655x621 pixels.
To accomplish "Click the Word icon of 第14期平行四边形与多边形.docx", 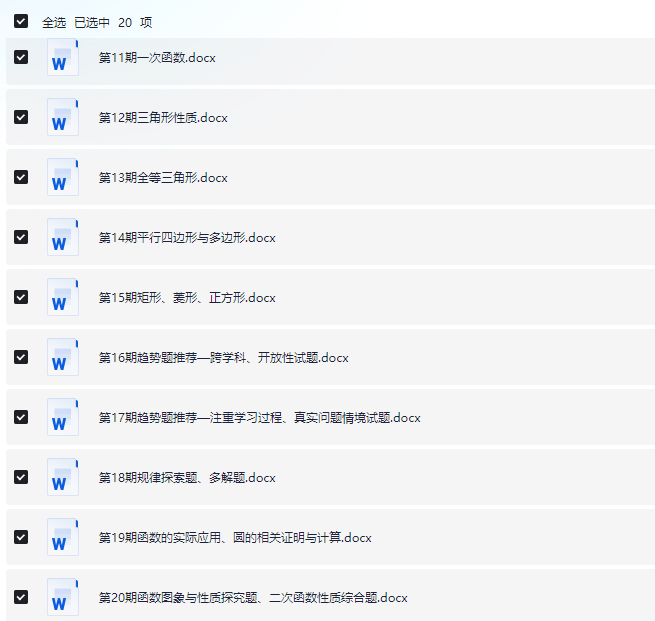I will tap(63, 237).
